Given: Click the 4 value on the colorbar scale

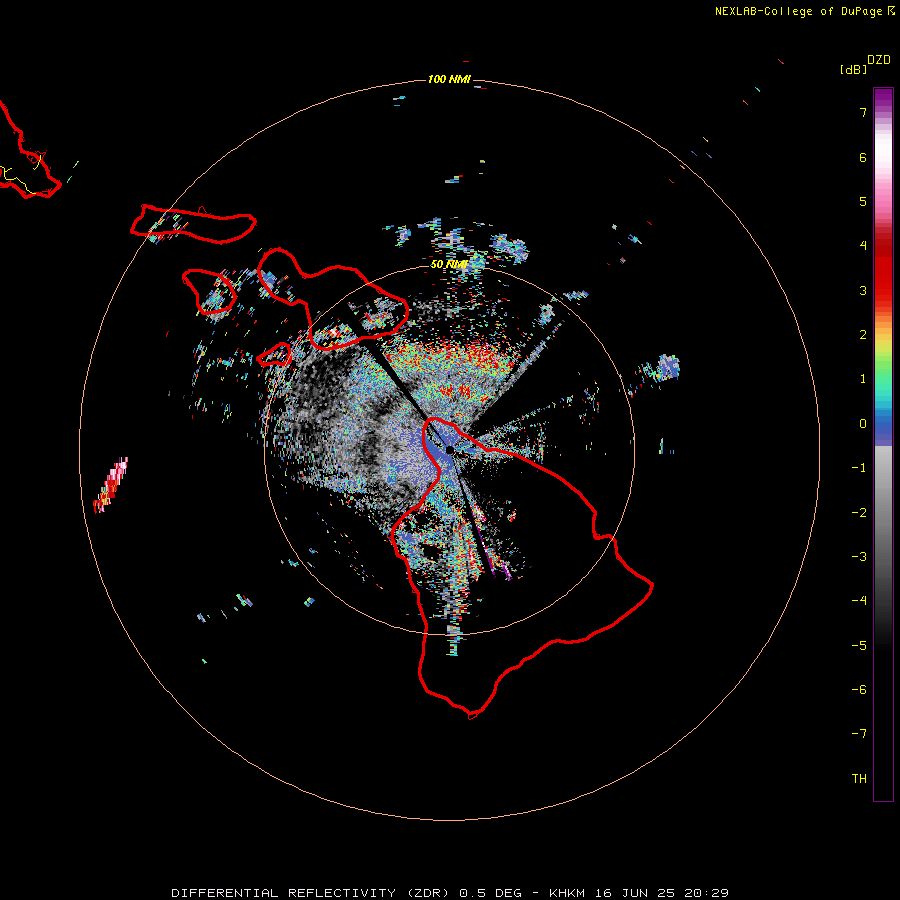Looking at the screenshot, I should tap(863, 246).
